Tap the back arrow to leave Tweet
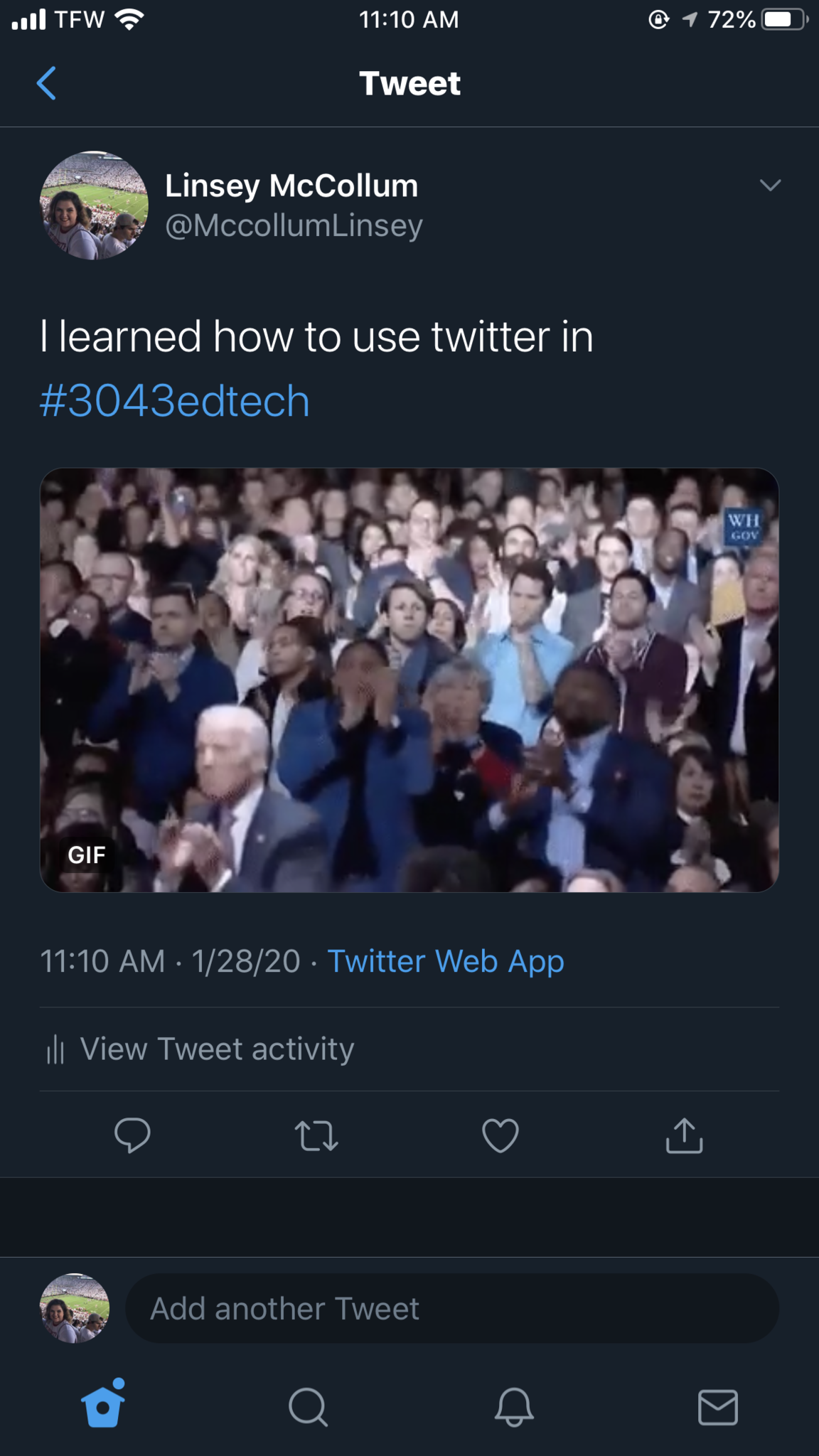This screenshot has width=819, height=1456. 46,83
